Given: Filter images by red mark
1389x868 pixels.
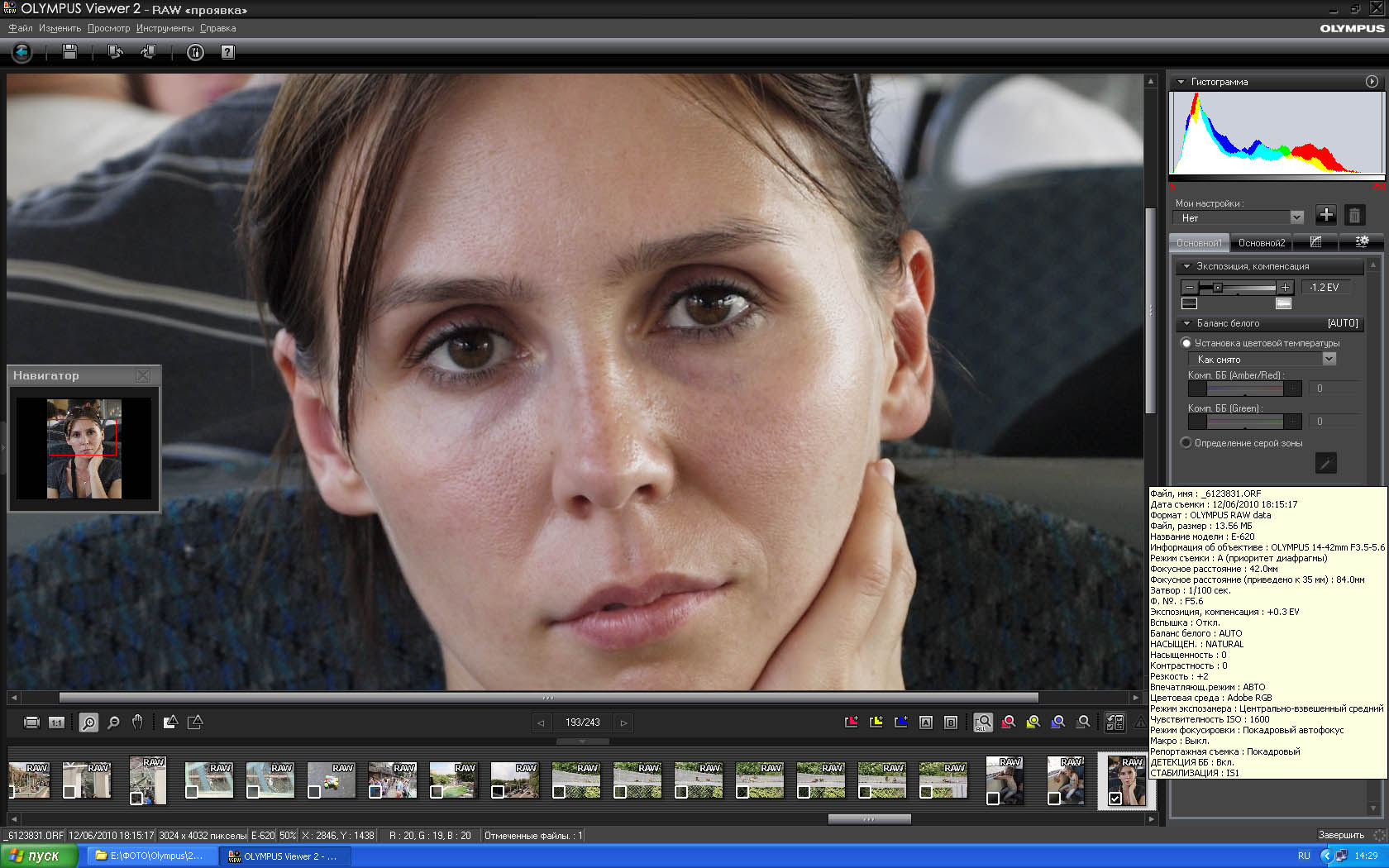Looking at the screenshot, I should 1009,723.
